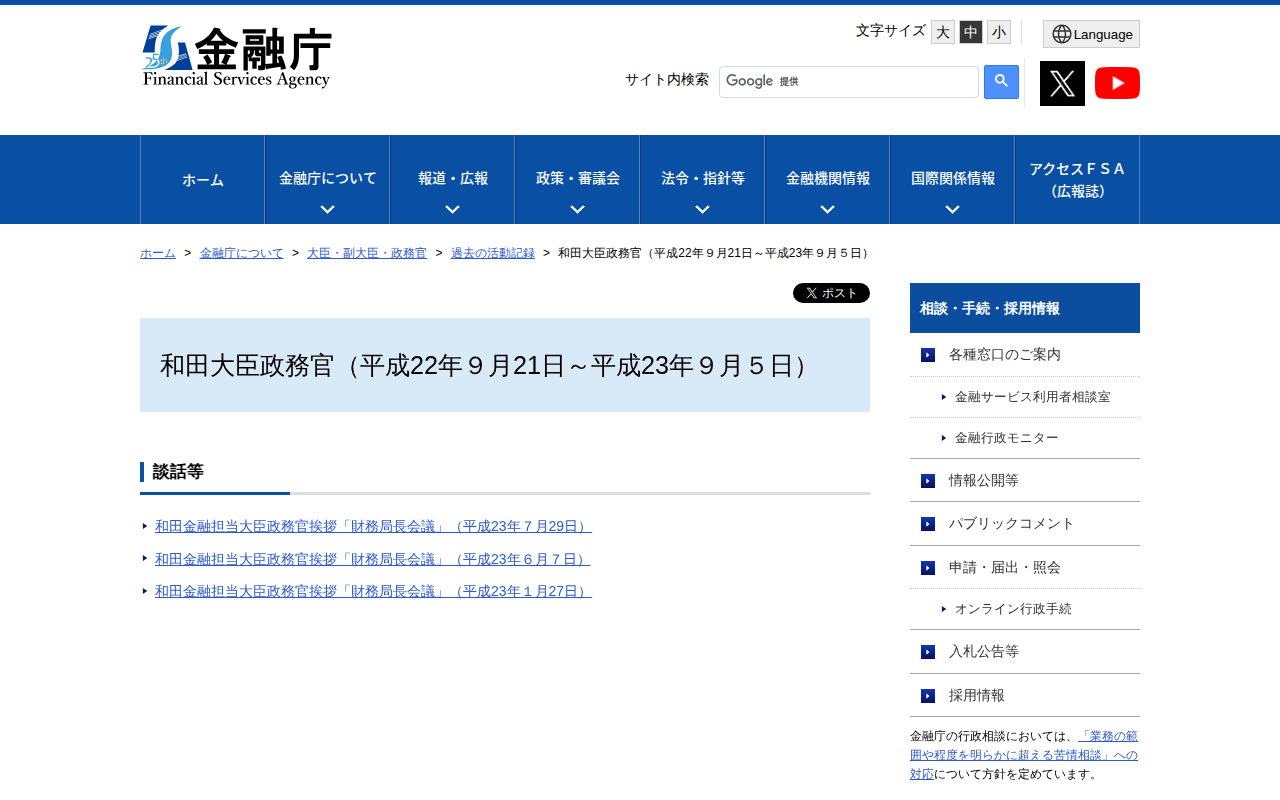Click the 大臣・副大臣・政務官 breadcrumb link
Viewport: 1280px width, 800px height.
point(367,253)
